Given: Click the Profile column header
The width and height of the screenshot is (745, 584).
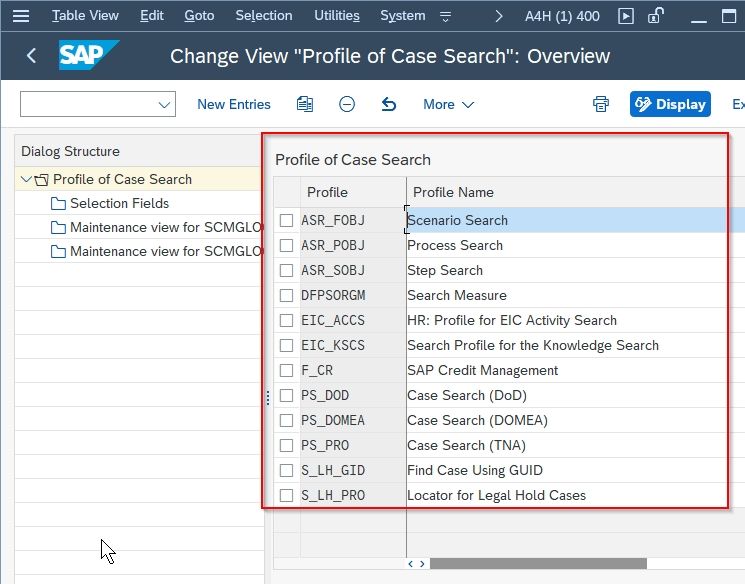Looking at the screenshot, I should [x=353, y=192].
